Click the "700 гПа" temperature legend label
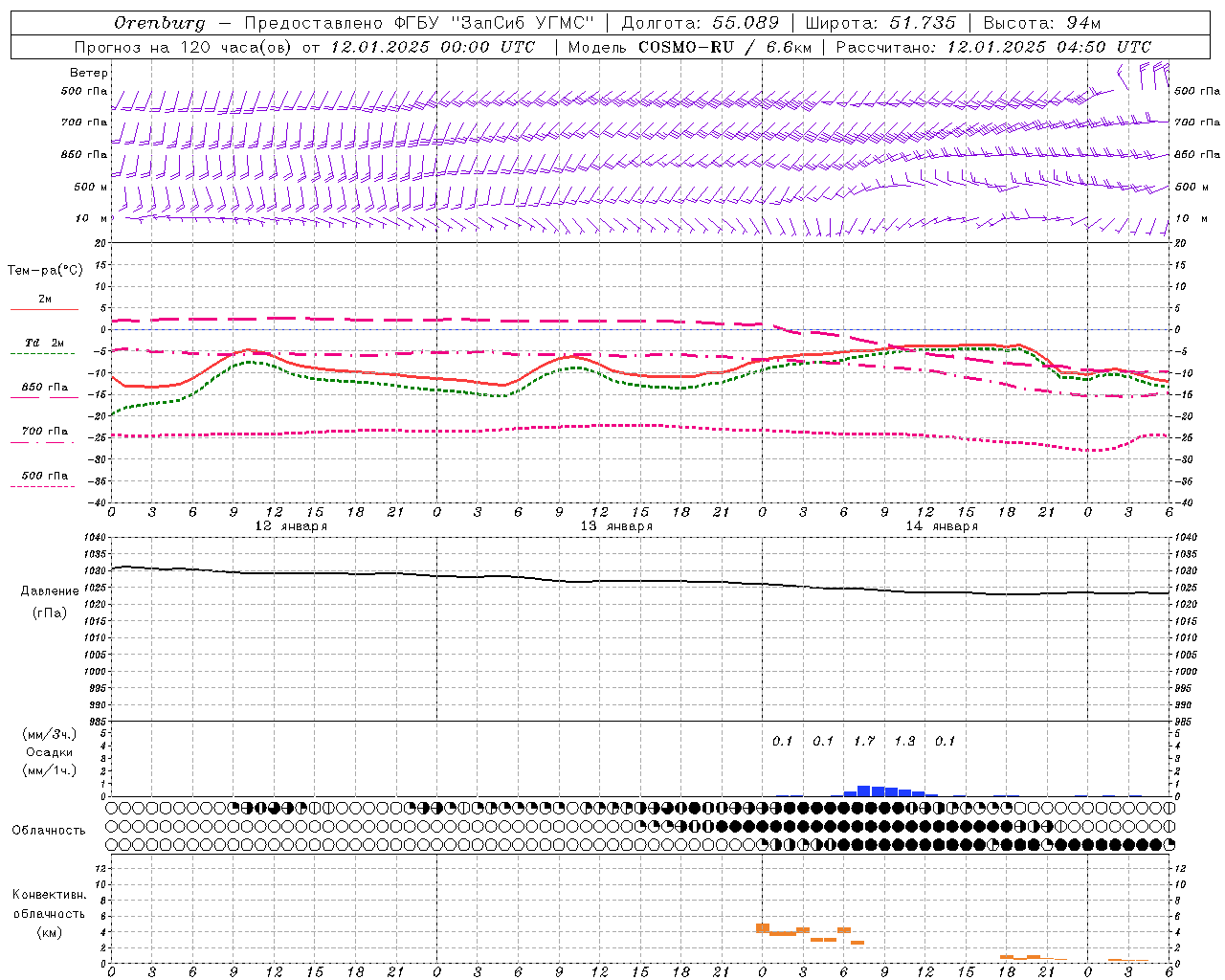Viewport: 1225px width, 980px height. (45, 431)
